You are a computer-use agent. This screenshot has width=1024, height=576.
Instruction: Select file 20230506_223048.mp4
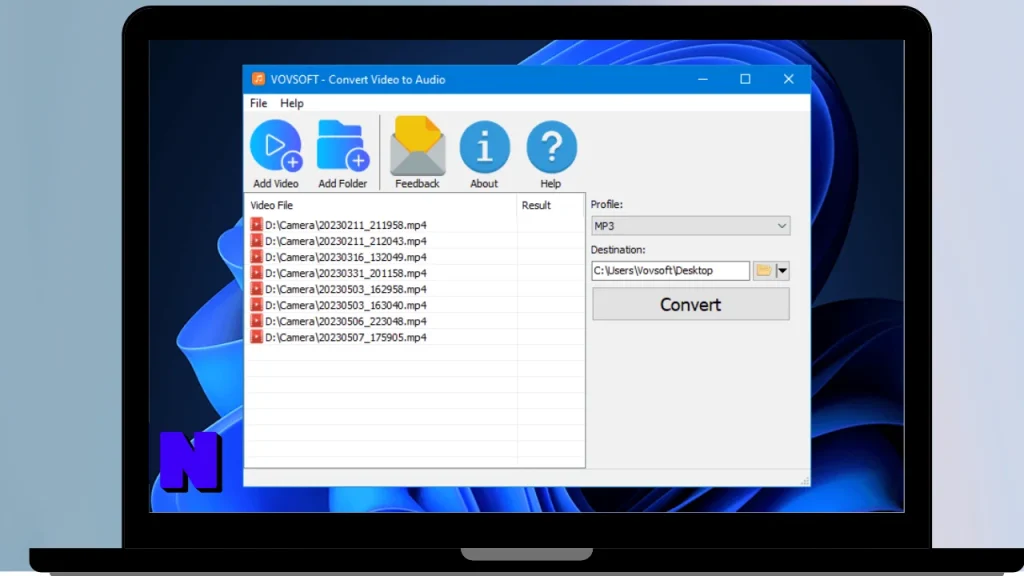pos(345,321)
